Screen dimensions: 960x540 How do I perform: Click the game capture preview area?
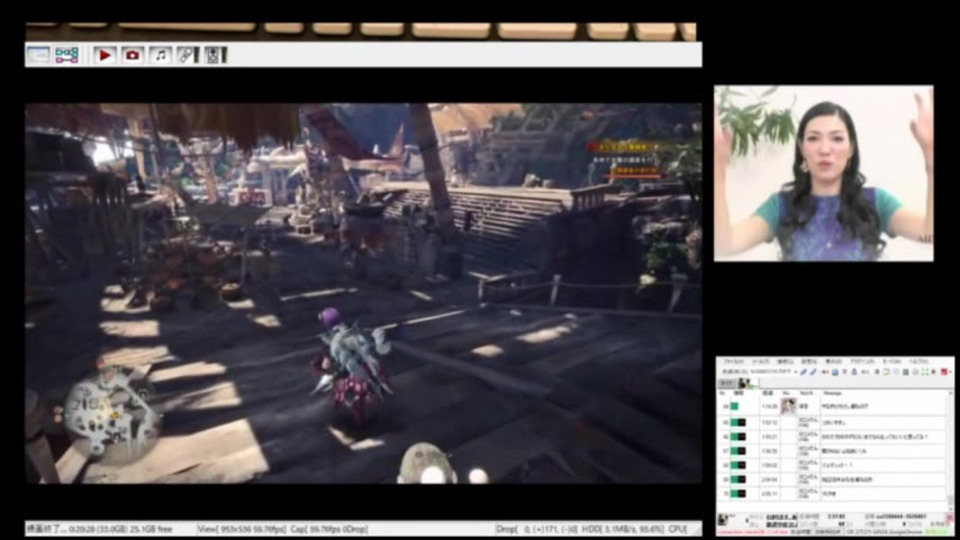(363, 293)
